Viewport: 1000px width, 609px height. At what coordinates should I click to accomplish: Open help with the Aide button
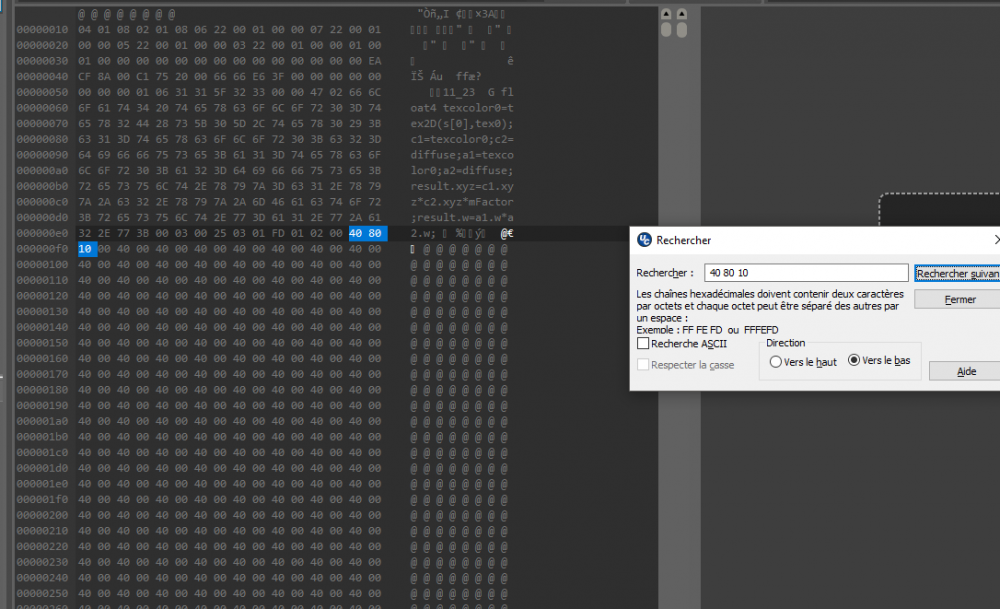tap(965, 371)
